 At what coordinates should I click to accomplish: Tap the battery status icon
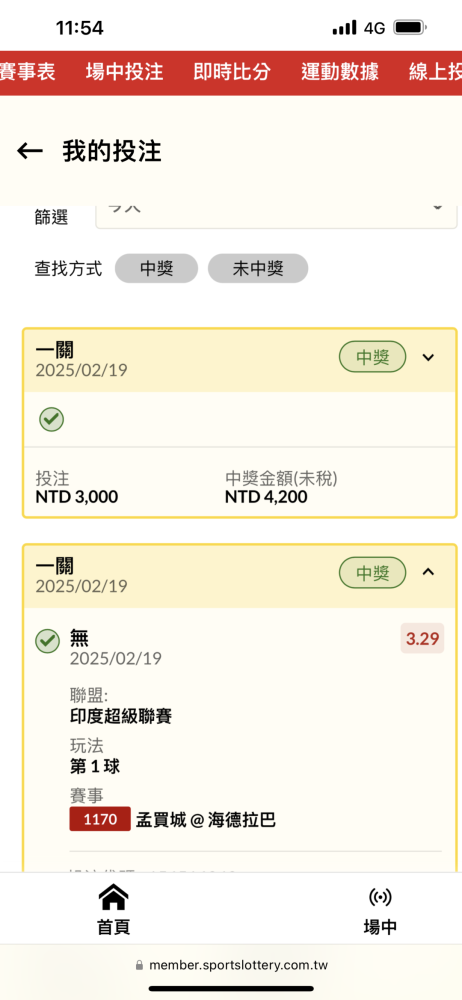[x=410, y=27]
